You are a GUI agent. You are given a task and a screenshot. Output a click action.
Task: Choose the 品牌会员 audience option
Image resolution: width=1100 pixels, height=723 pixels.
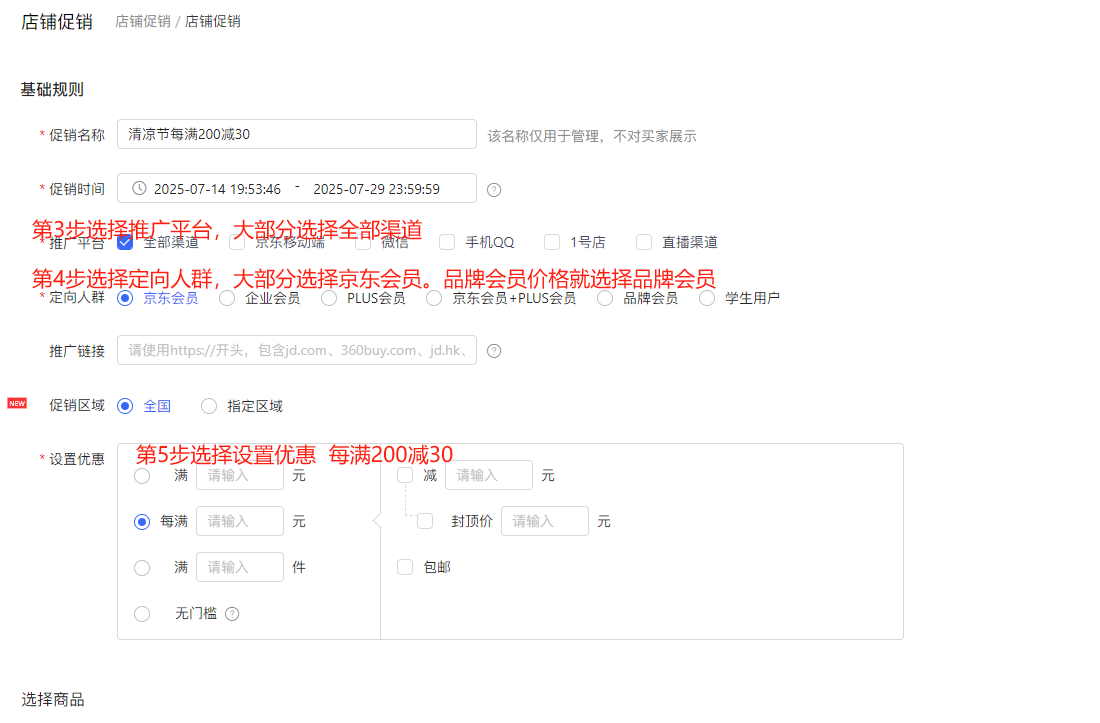[605, 298]
